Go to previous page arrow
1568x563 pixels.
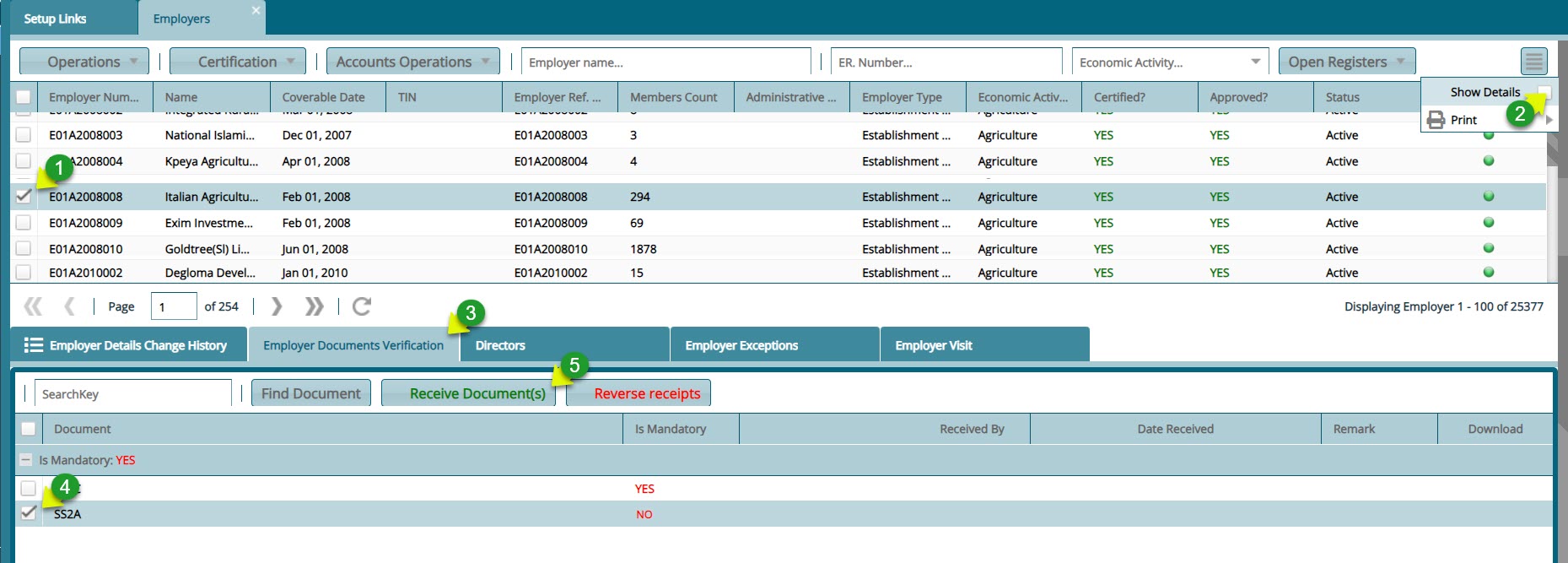click(69, 306)
